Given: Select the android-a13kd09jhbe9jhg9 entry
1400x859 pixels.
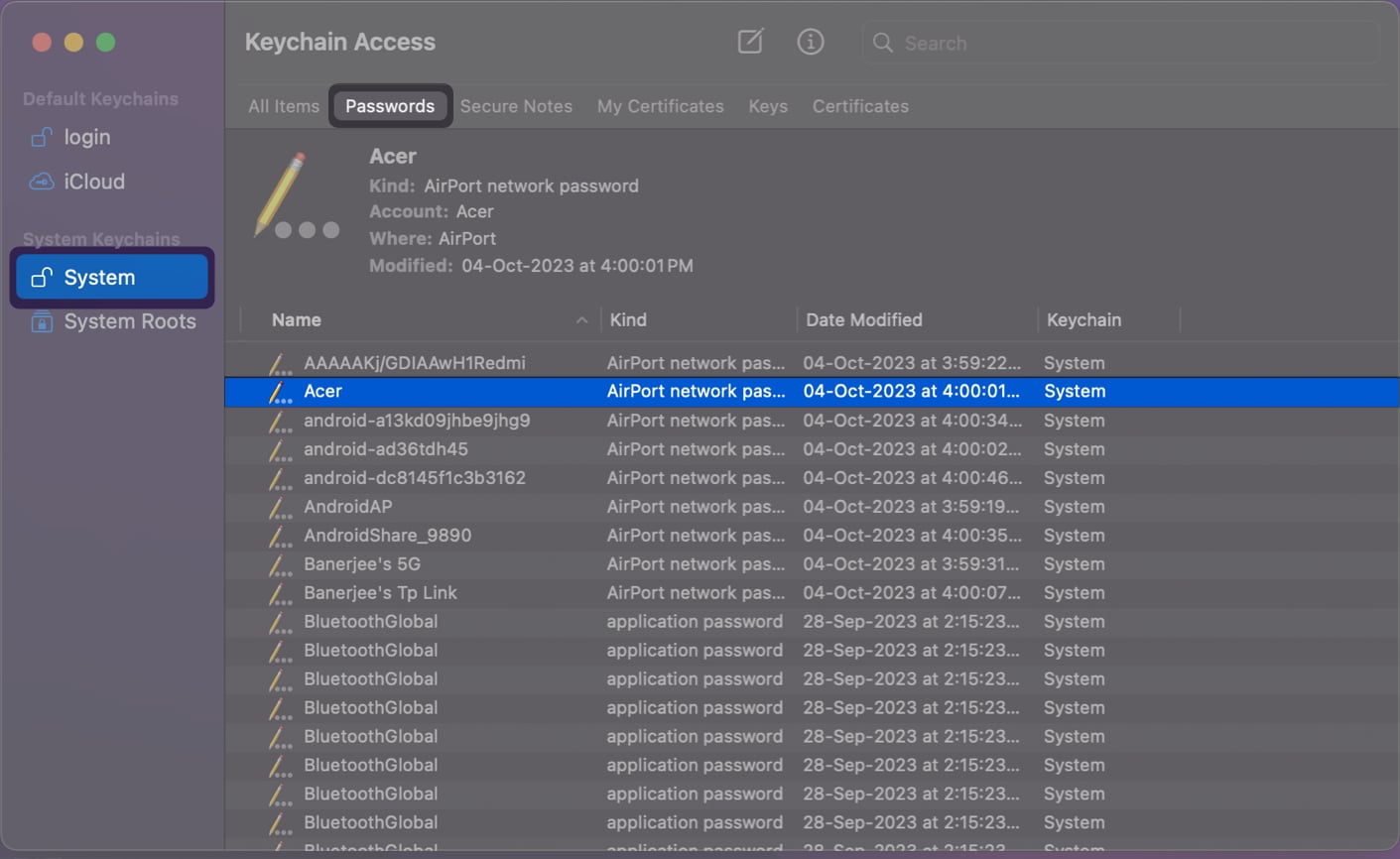Looking at the screenshot, I should click(417, 421).
